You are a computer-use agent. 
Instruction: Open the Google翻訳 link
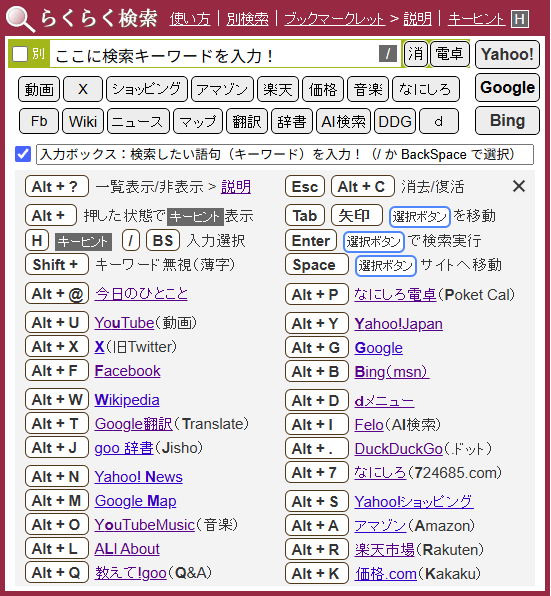133,424
